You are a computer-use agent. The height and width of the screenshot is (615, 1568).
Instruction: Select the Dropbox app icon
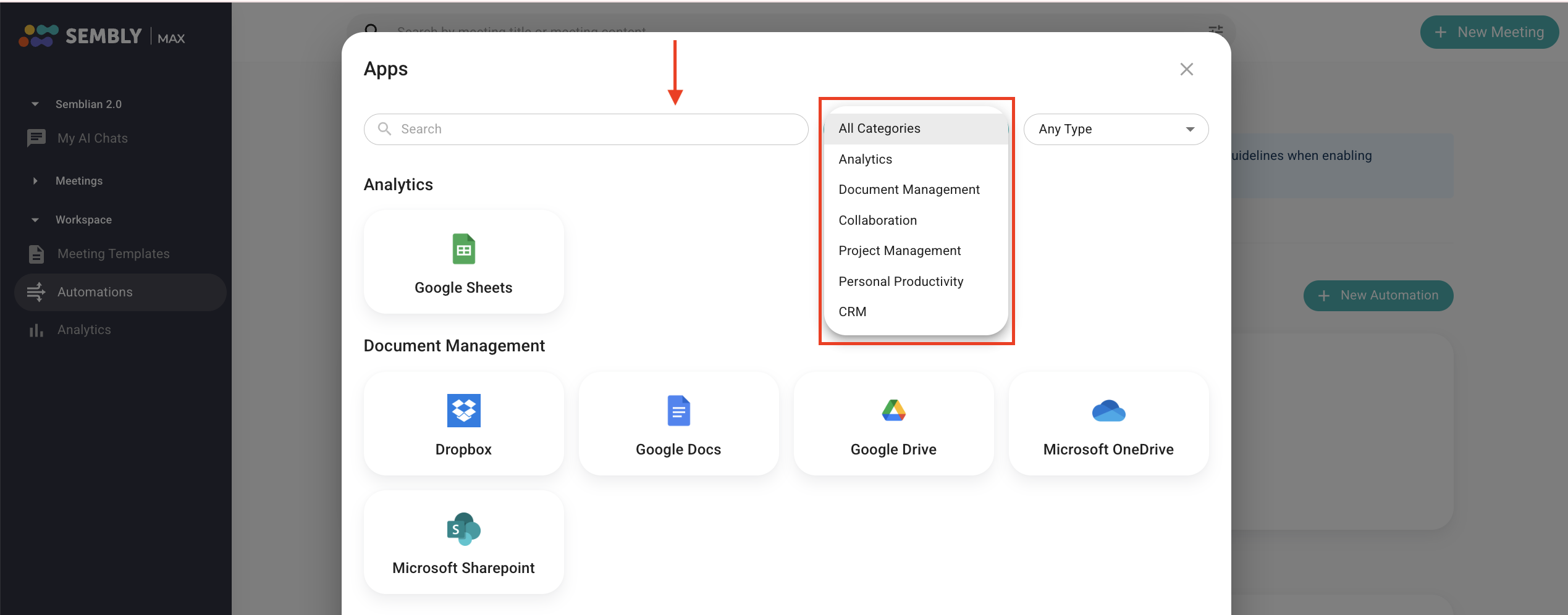(463, 411)
